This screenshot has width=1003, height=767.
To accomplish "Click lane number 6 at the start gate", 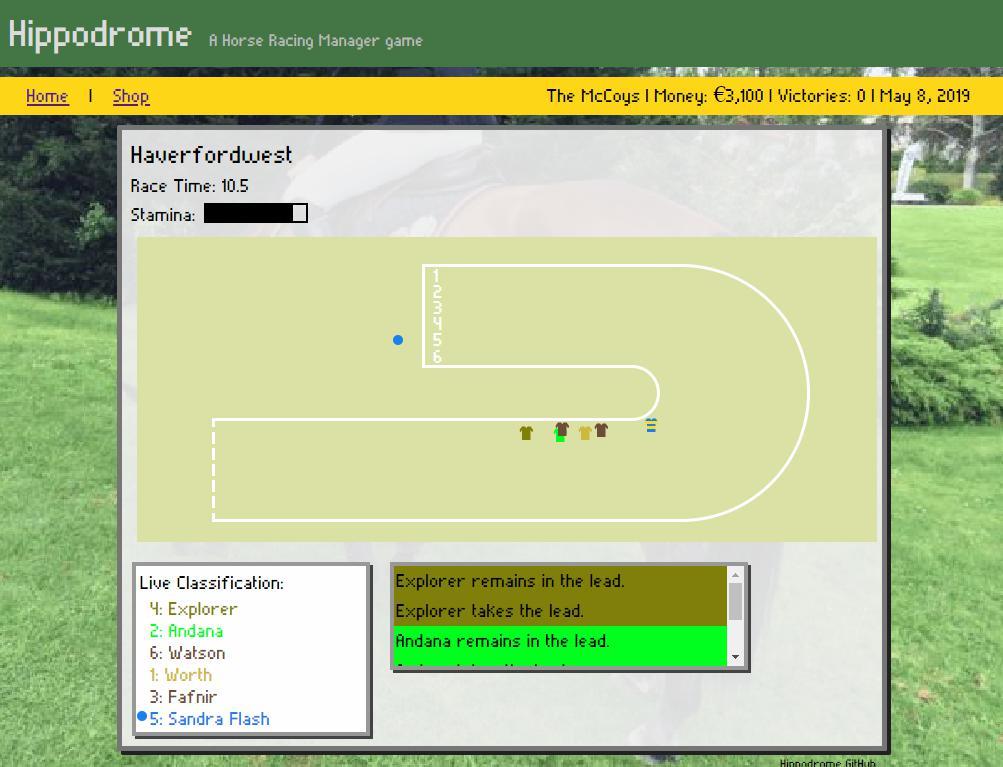I will pyautogui.click(x=436, y=356).
